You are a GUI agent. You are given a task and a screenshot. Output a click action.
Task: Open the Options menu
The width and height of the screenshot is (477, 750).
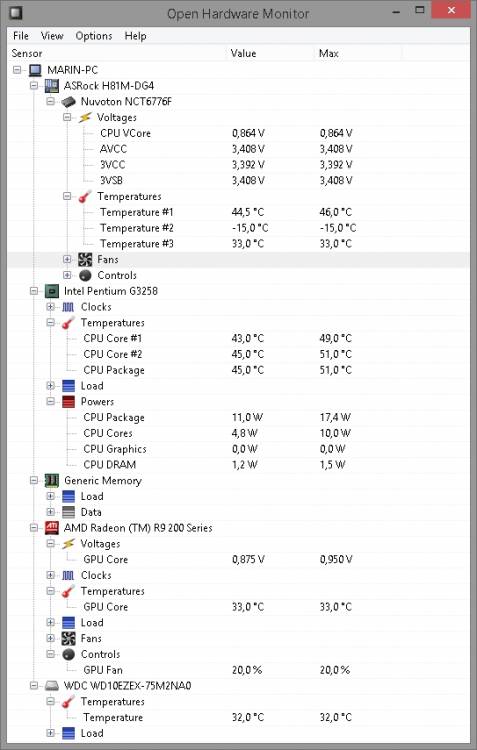(94, 36)
